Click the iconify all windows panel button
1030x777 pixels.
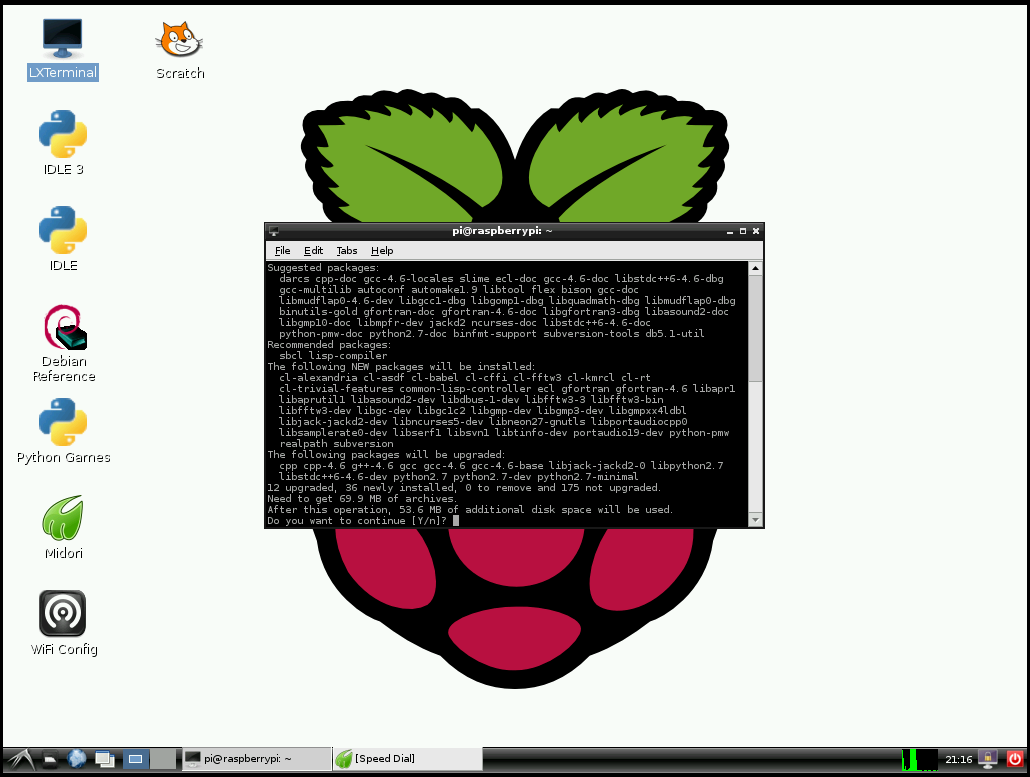click(x=104, y=759)
